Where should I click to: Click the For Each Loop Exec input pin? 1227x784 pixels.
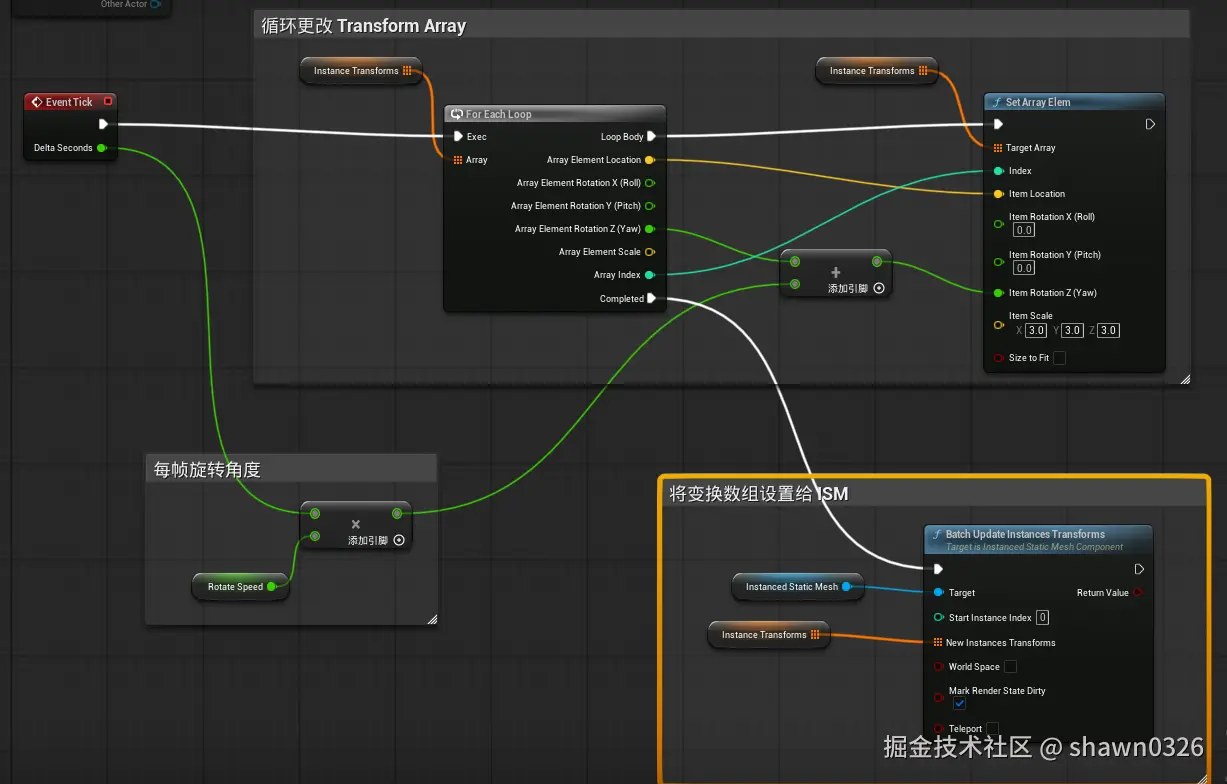458,136
